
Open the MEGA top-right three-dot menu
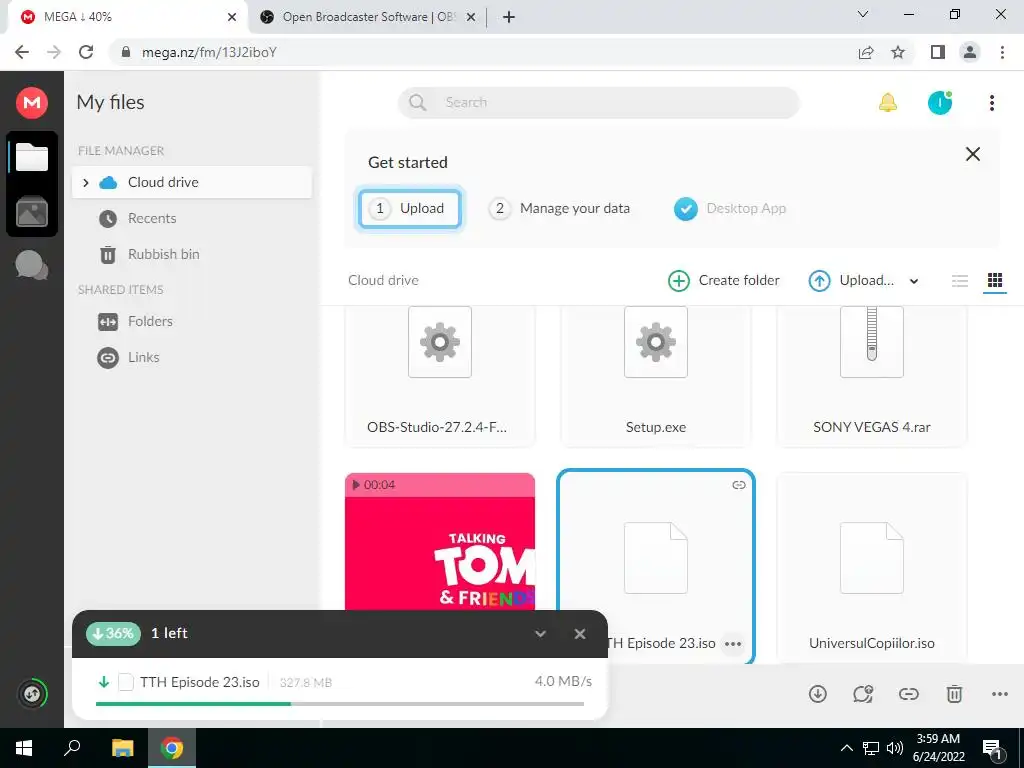click(991, 103)
